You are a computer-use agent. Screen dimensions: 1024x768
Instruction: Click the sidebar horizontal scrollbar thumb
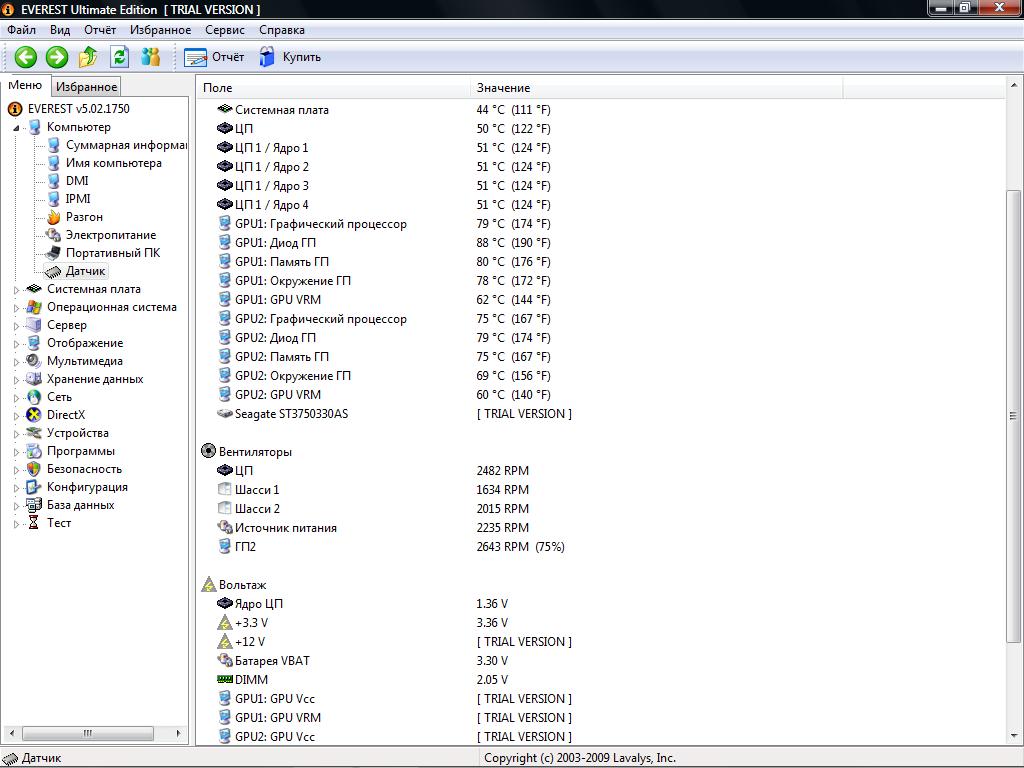tap(88, 733)
